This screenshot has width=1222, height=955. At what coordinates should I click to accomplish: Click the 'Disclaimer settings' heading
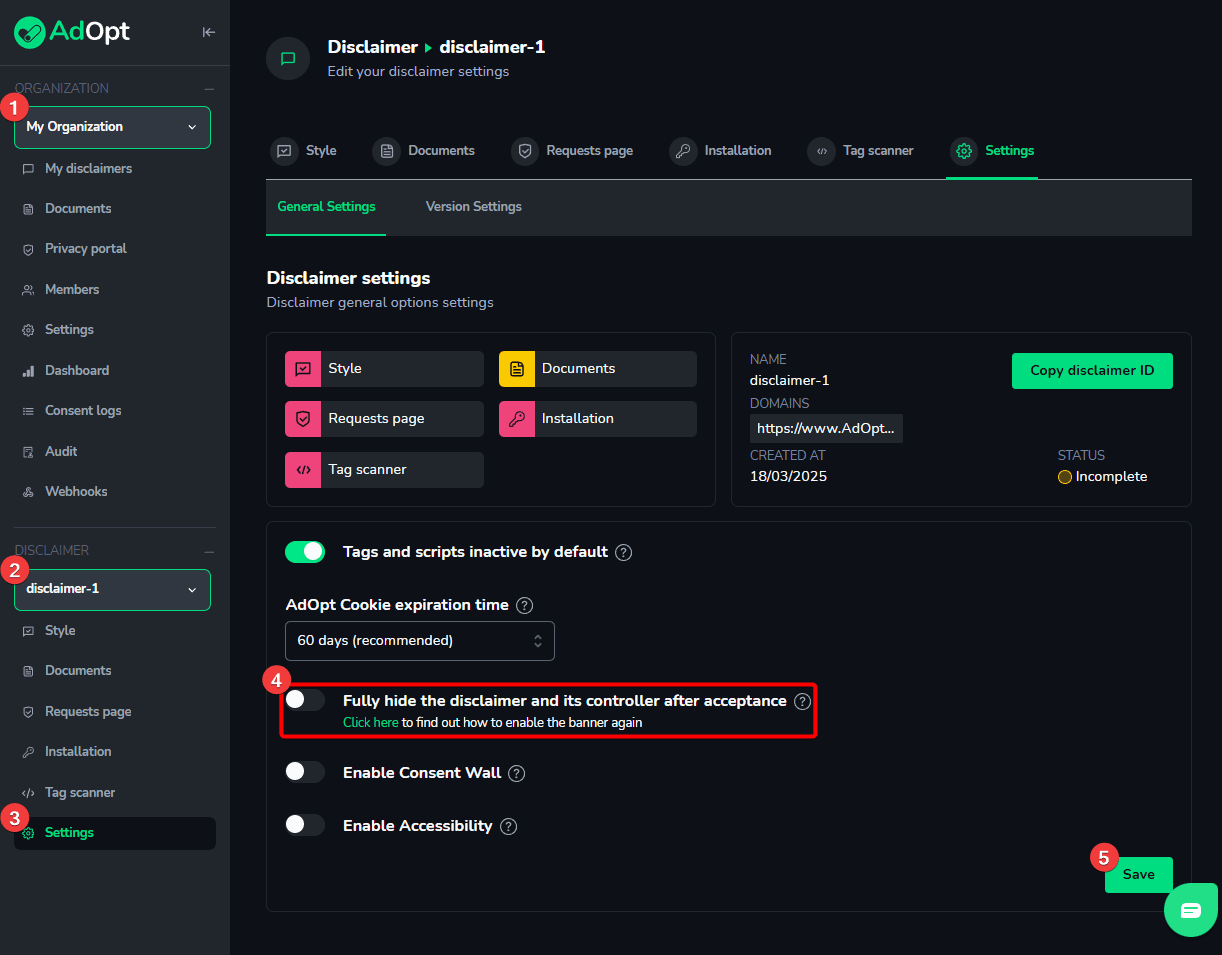click(x=348, y=278)
